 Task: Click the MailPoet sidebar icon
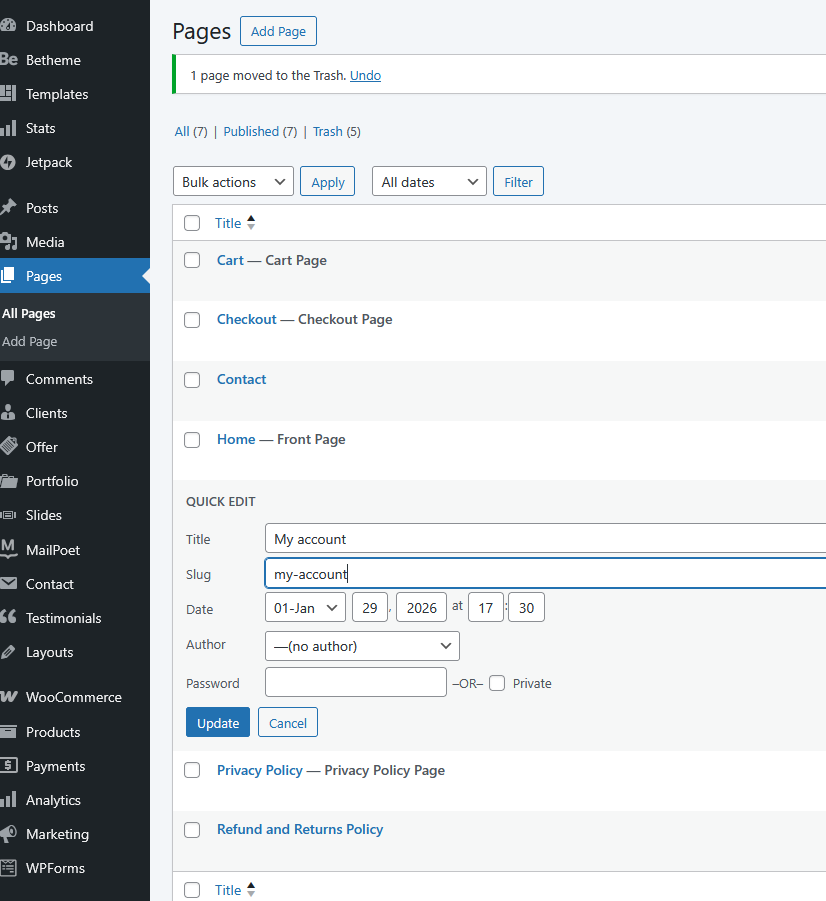point(8,550)
